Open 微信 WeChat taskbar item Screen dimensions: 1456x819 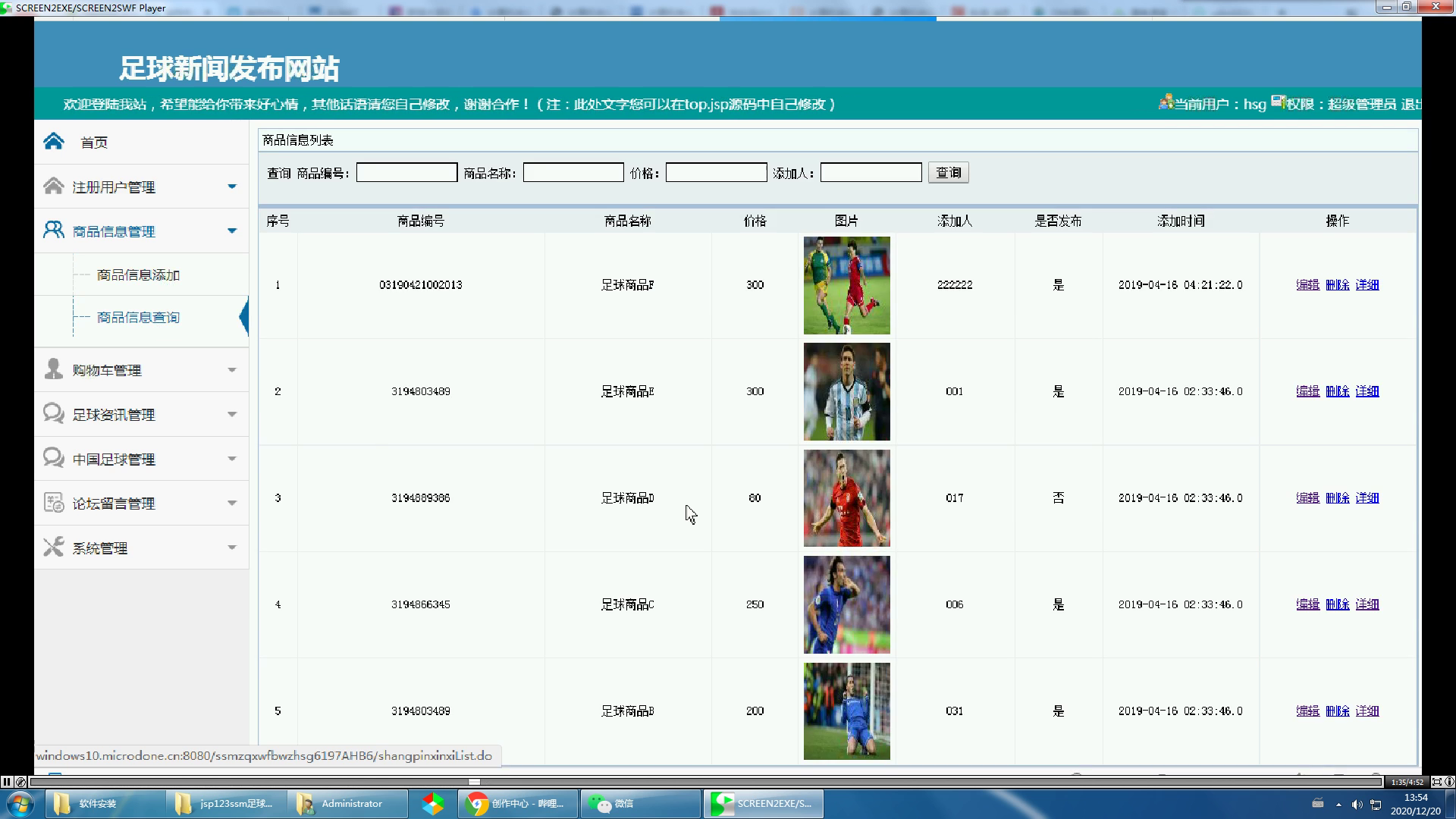click(641, 804)
